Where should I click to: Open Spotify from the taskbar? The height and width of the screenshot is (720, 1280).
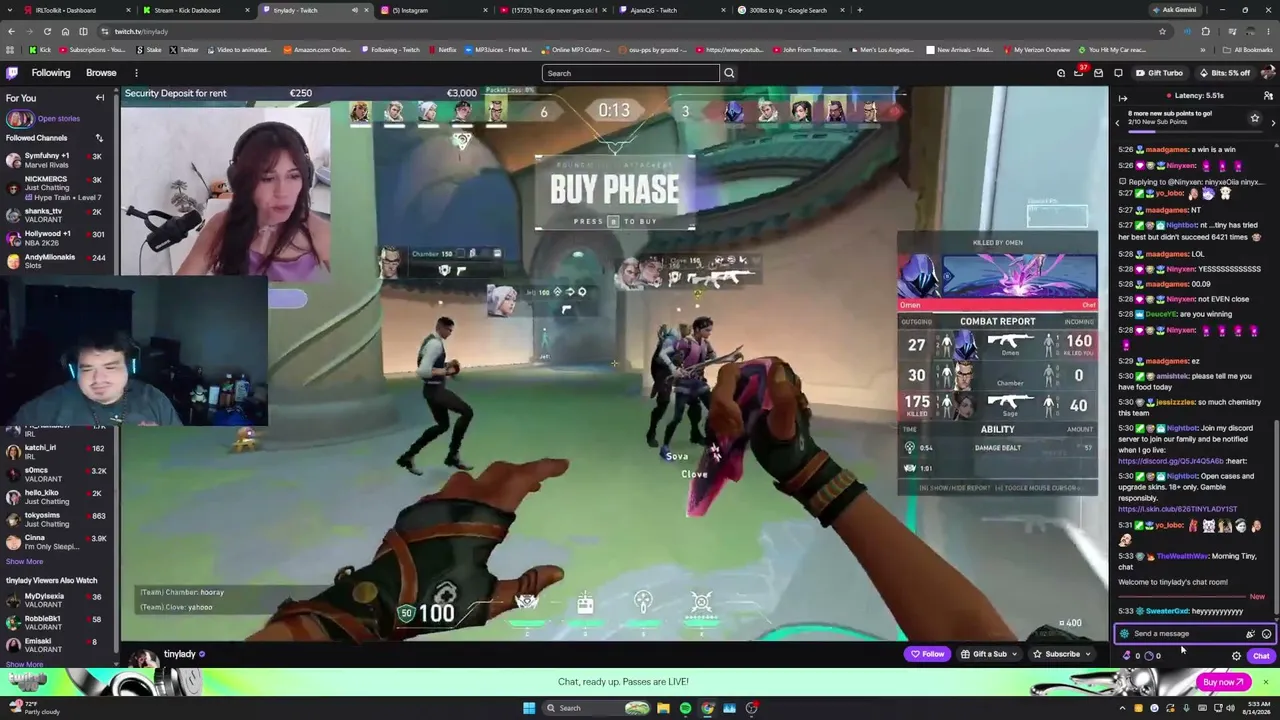pyautogui.click(x=685, y=708)
